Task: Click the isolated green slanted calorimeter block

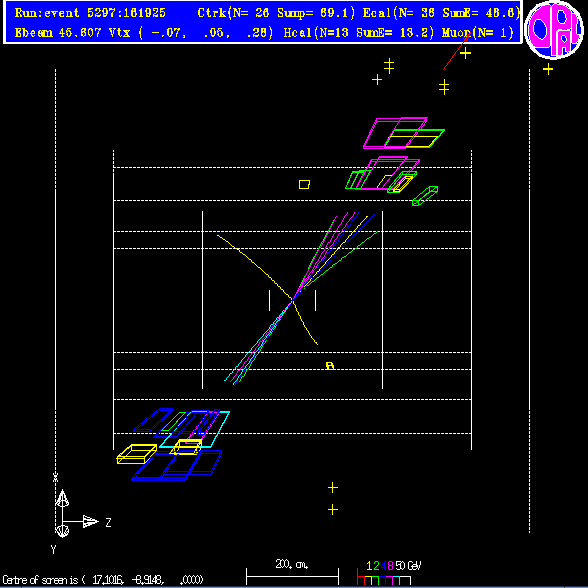Action: pos(425,196)
